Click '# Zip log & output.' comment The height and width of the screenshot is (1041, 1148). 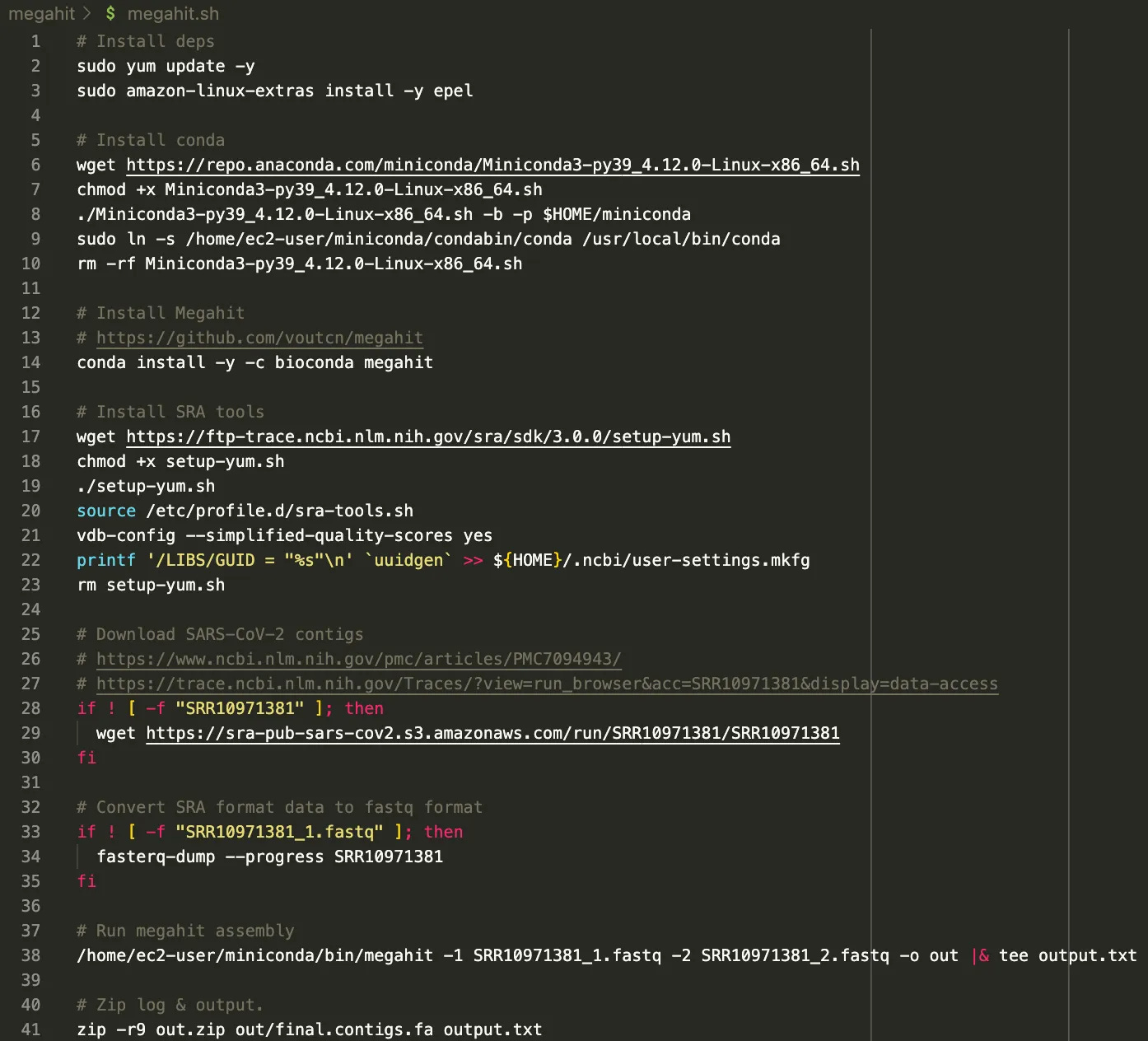(170, 1005)
